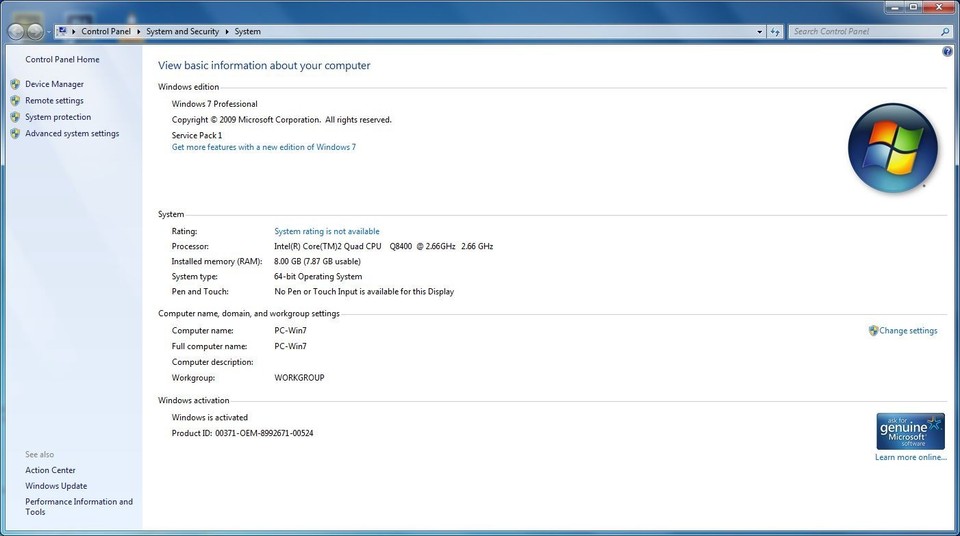Expand the arrow before Control Panel breadcrumb
Viewport: 960px width, 536px height.
click(x=73, y=31)
